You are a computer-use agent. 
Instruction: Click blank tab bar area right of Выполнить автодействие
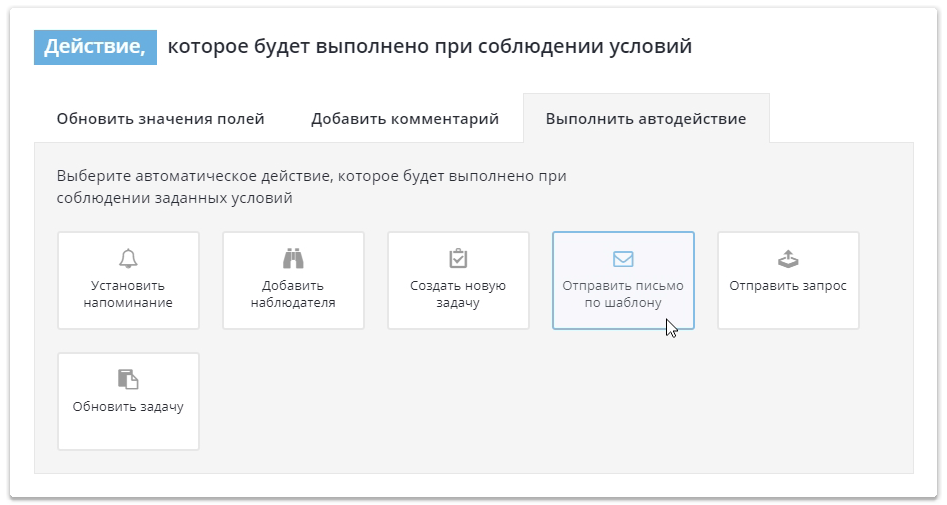[x=840, y=119]
